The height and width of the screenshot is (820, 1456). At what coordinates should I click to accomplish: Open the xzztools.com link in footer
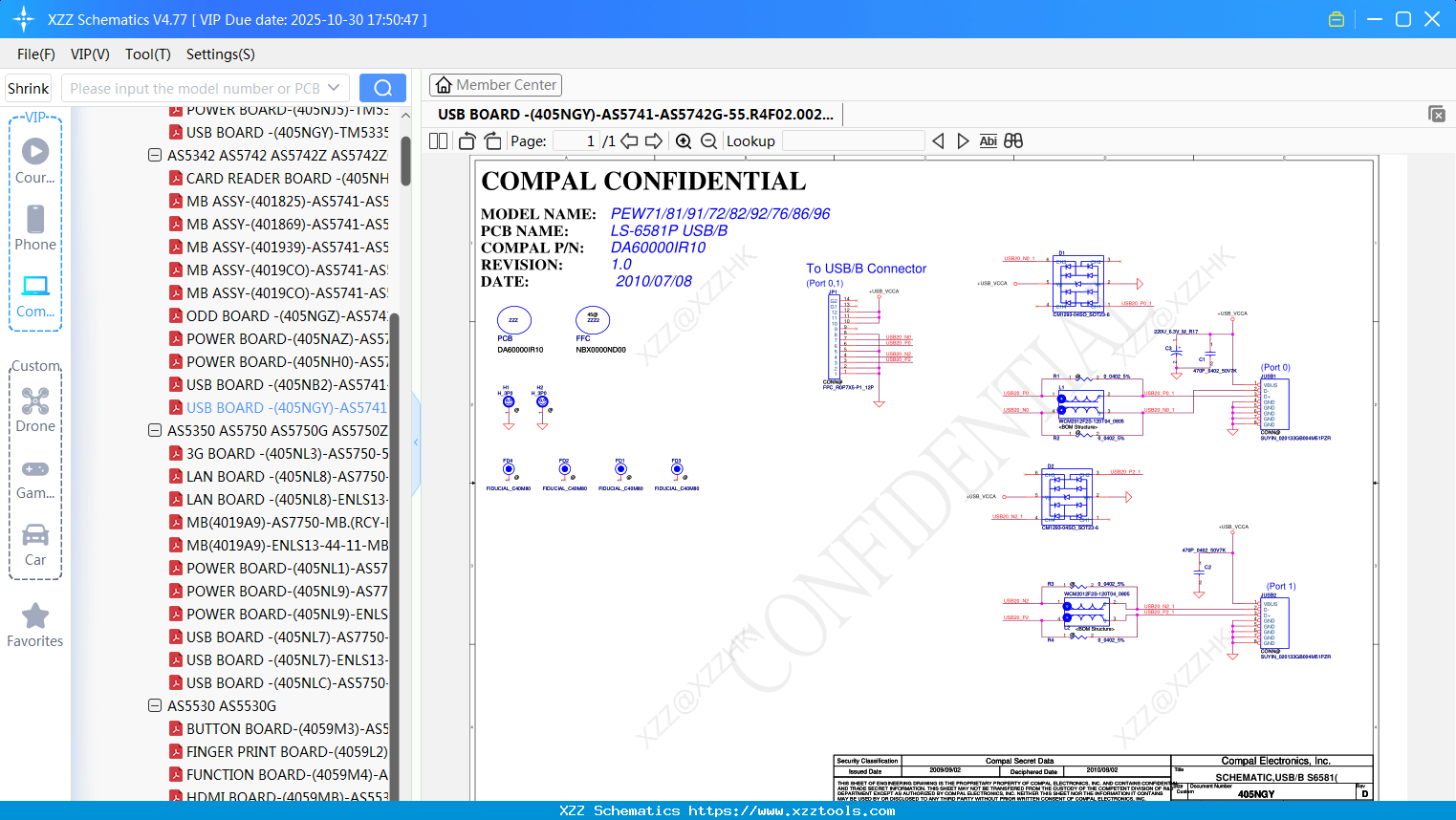(x=792, y=810)
